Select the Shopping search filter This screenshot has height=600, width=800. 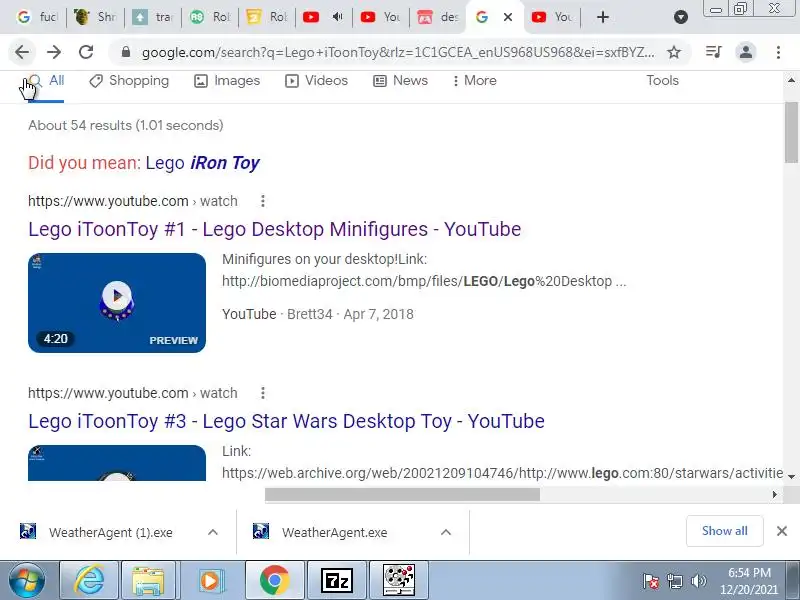click(129, 81)
